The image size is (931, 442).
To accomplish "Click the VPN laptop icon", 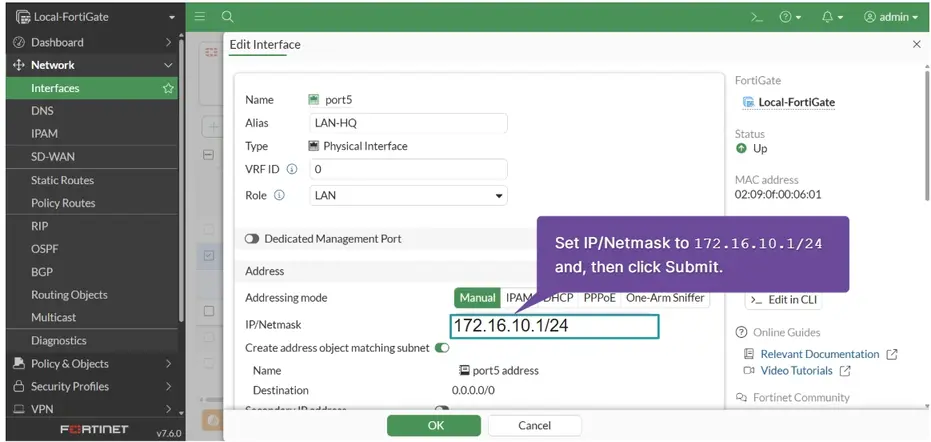I will (19, 409).
